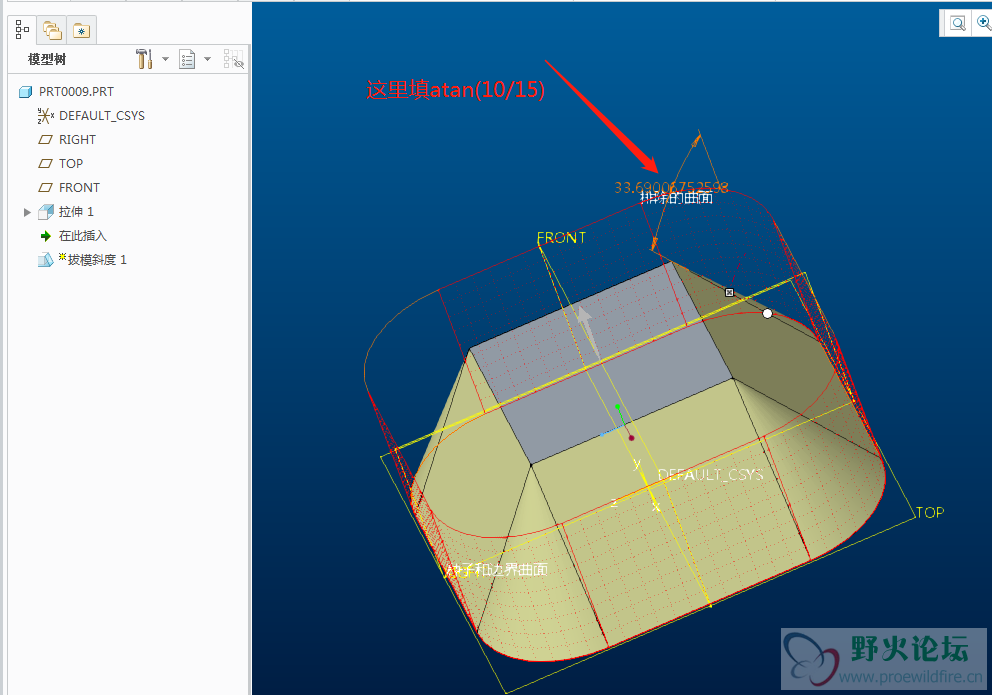Click the model tree Show list icon
This screenshot has width=992, height=695.
coord(187,59)
